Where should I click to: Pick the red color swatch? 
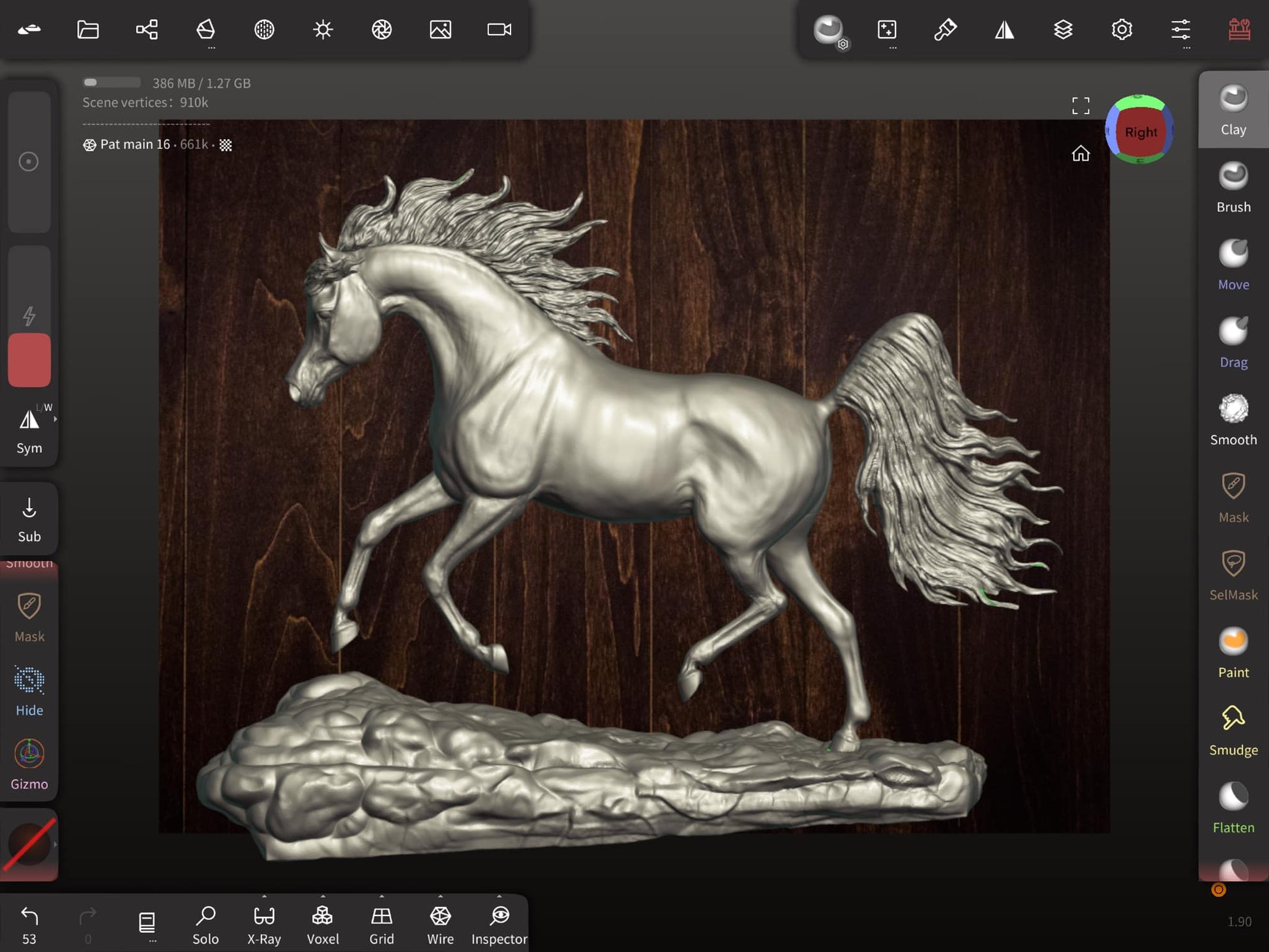pos(29,360)
